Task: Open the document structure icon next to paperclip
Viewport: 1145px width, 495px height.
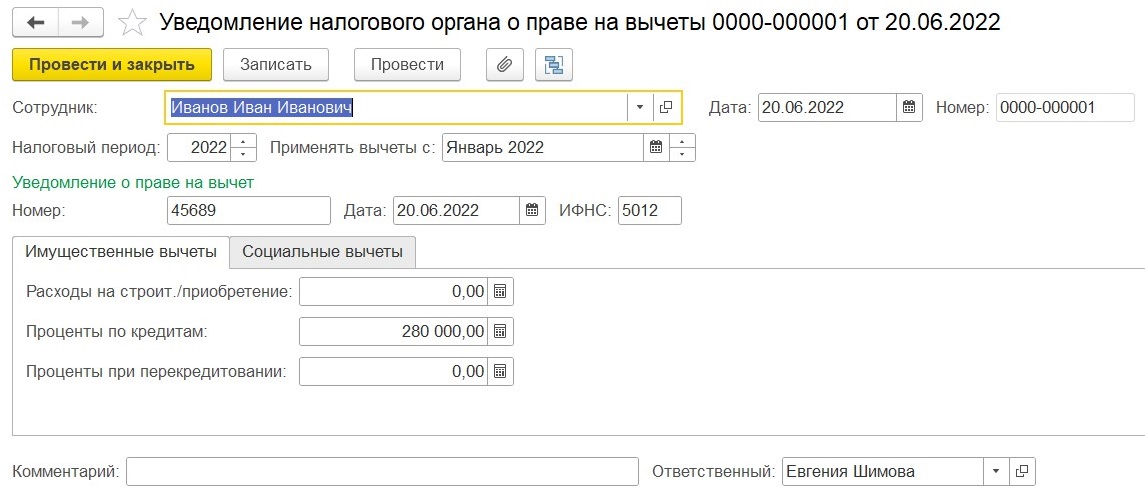Action: 554,64
